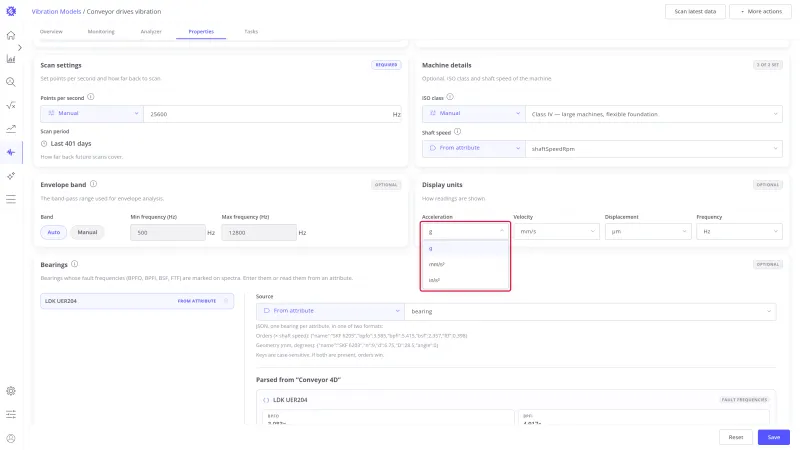The height and width of the screenshot is (450, 800).
Task: Expand the Shaft speed From attribute dropdown
Action: [473, 148]
